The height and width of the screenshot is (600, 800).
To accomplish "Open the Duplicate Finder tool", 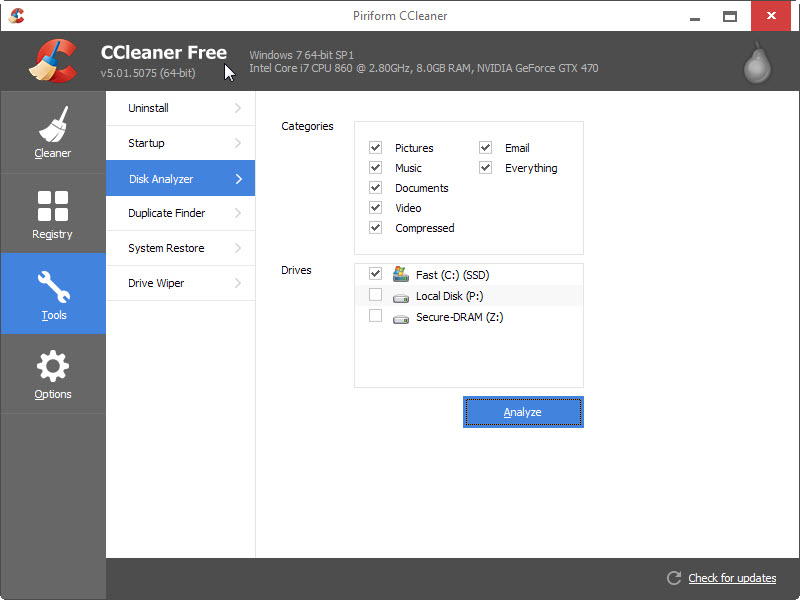I will 181,213.
